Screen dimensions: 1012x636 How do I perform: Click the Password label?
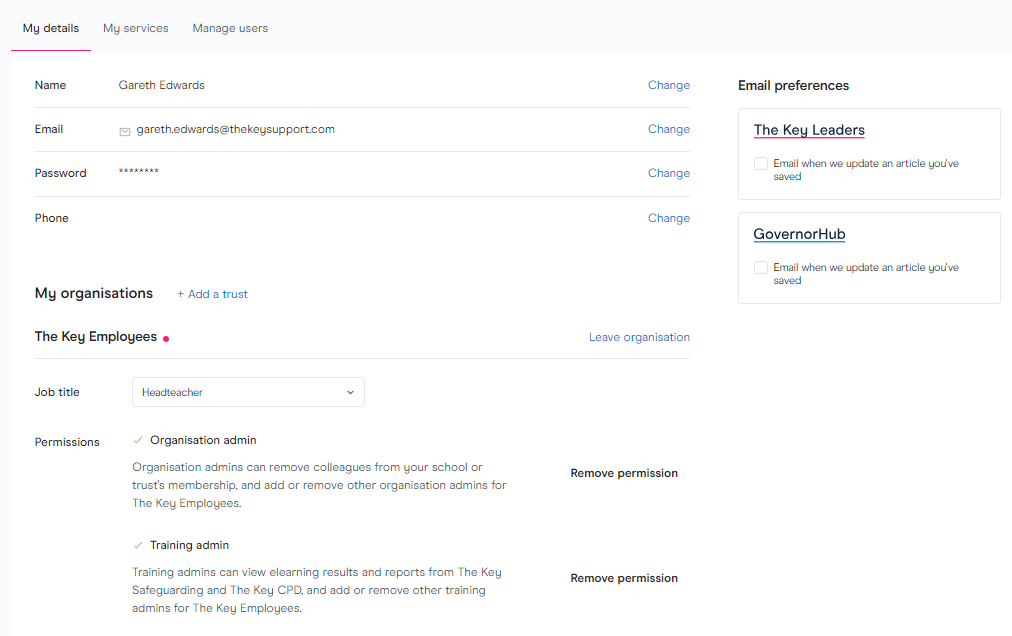pyautogui.click(x=61, y=173)
